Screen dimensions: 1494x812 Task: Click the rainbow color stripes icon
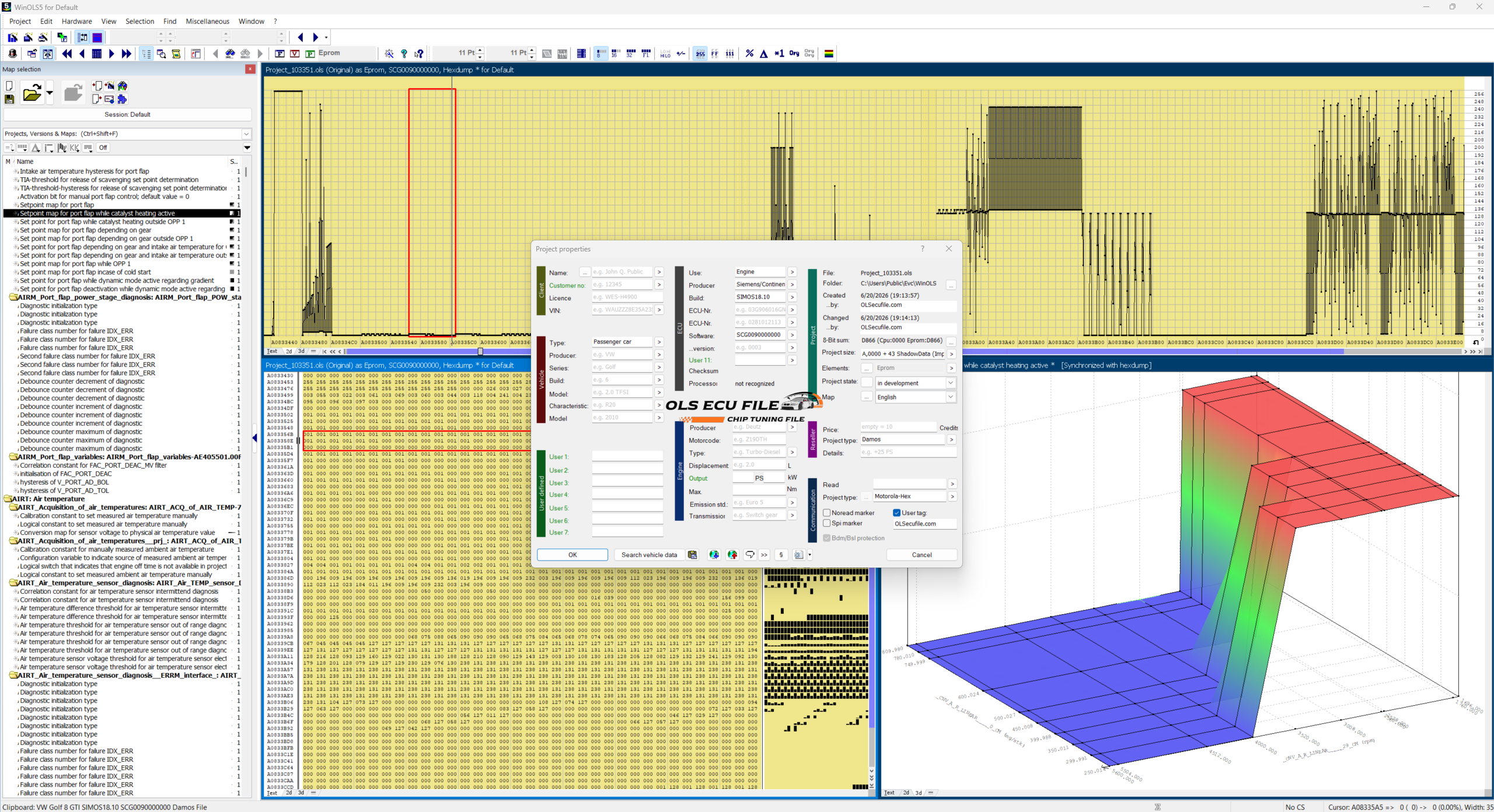click(829, 54)
